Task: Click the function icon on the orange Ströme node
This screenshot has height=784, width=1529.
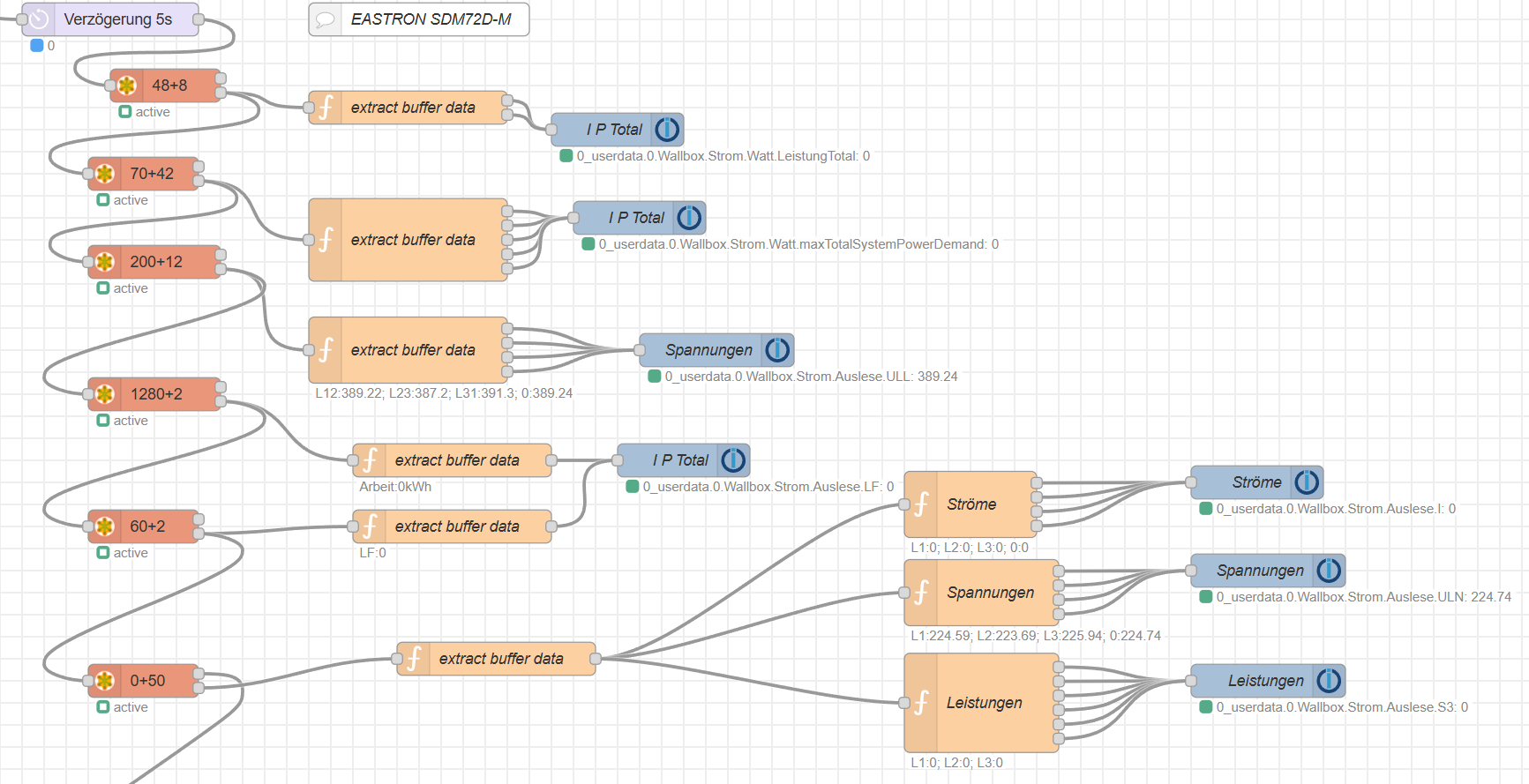Action: pyautogui.click(x=921, y=504)
